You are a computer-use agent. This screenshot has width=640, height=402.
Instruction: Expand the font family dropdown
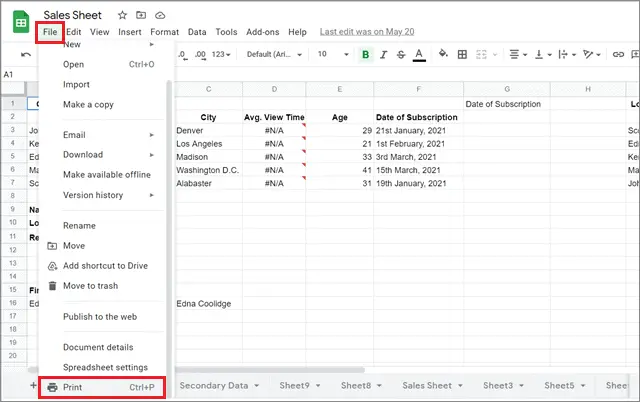pos(274,54)
